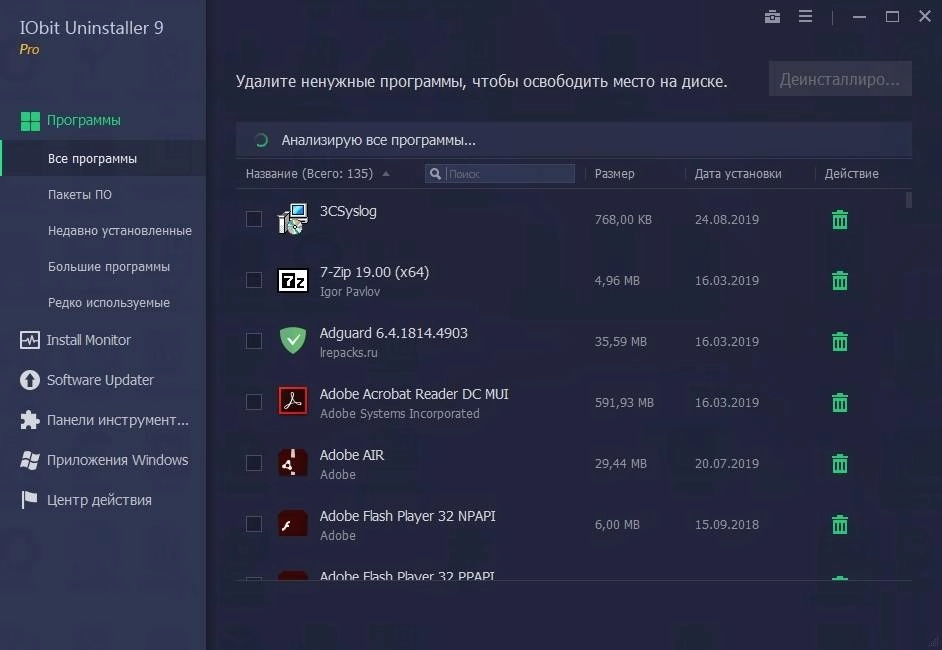Click the Adobe Acrobat Reader icon
This screenshot has width=942, height=650.
(293, 401)
